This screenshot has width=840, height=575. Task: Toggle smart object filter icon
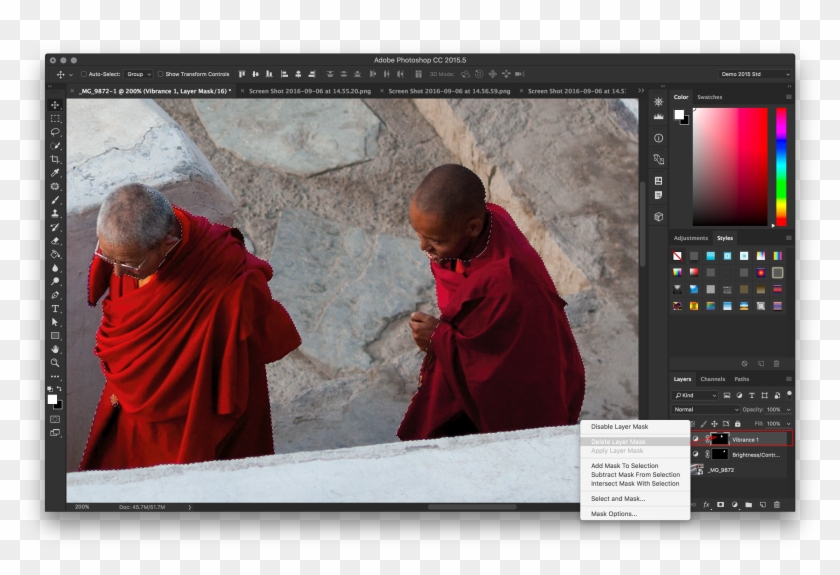(777, 395)
